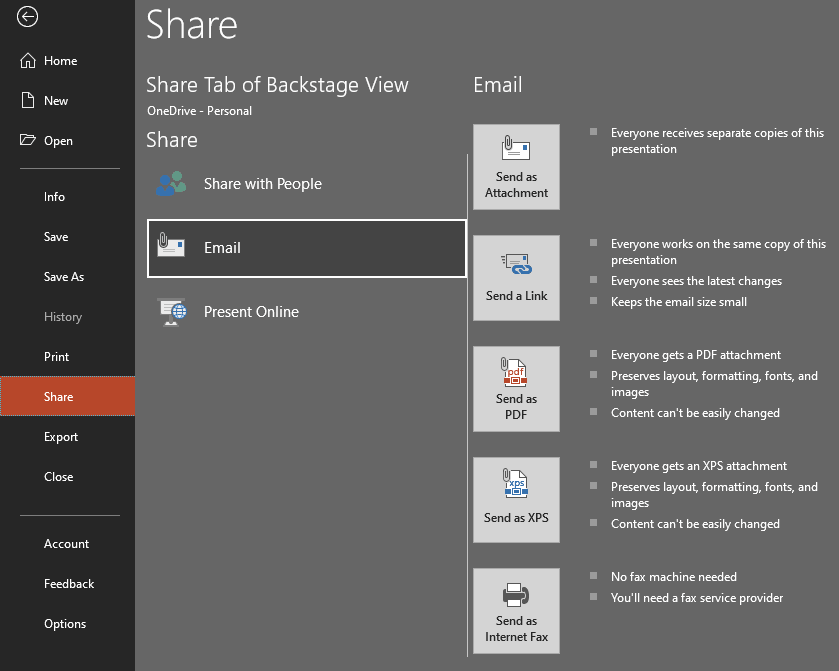
Task: Open the Options dialog
Action: (64, 623)
